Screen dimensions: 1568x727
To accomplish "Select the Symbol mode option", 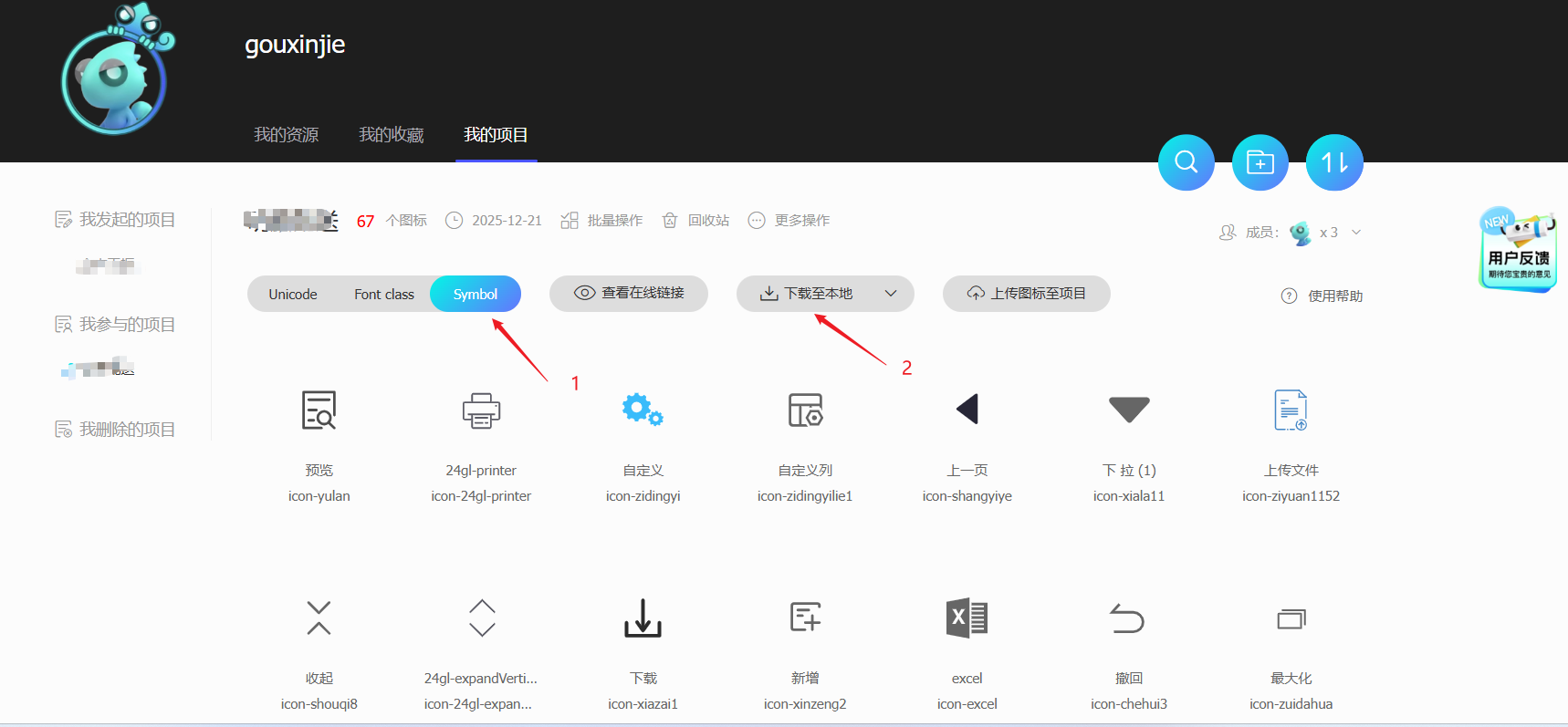I will [x=476, y=294].
